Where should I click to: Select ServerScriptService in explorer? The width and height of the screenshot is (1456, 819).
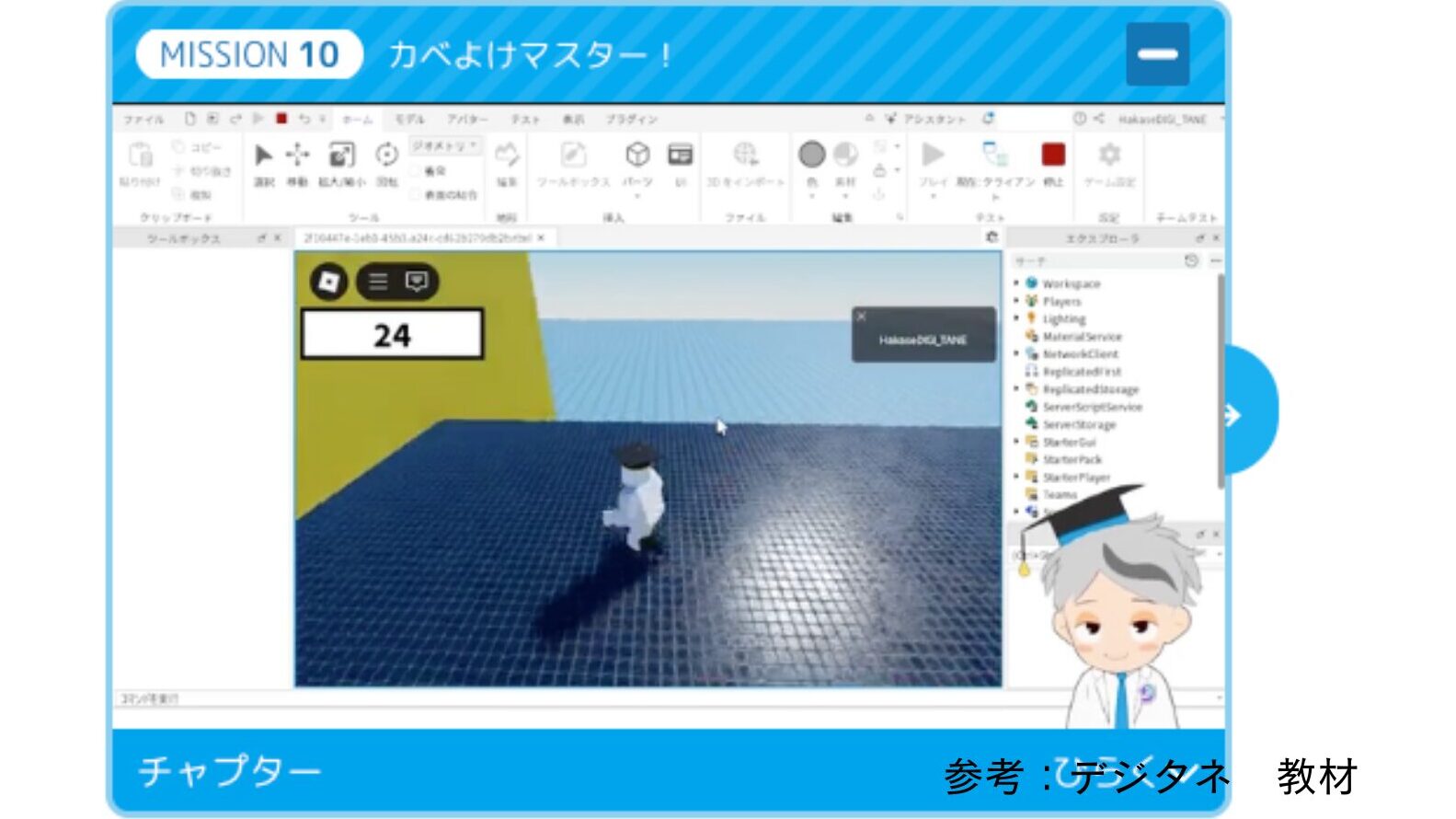tap(1091, 407)
